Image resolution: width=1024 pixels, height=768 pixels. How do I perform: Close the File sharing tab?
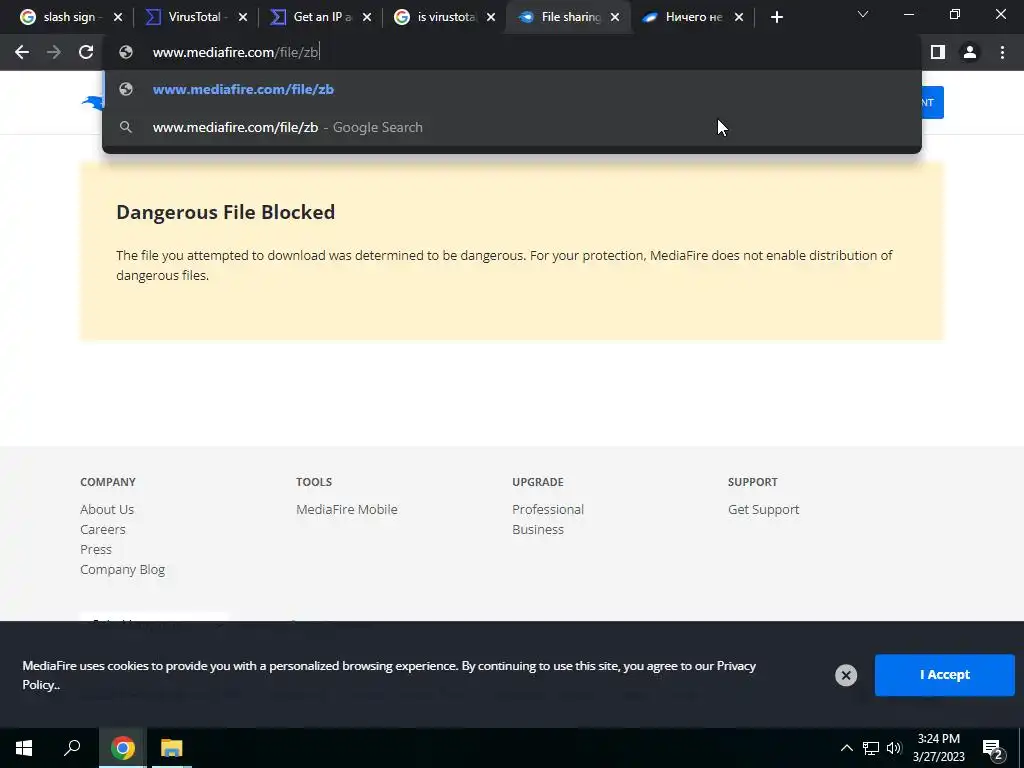(615, 18)
